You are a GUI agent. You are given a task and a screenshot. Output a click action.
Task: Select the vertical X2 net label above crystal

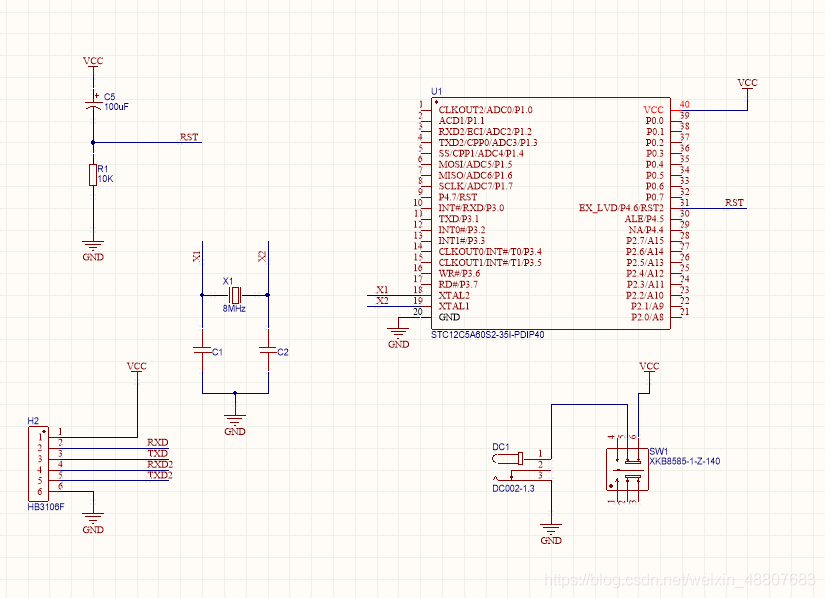(x=261, y=257)
